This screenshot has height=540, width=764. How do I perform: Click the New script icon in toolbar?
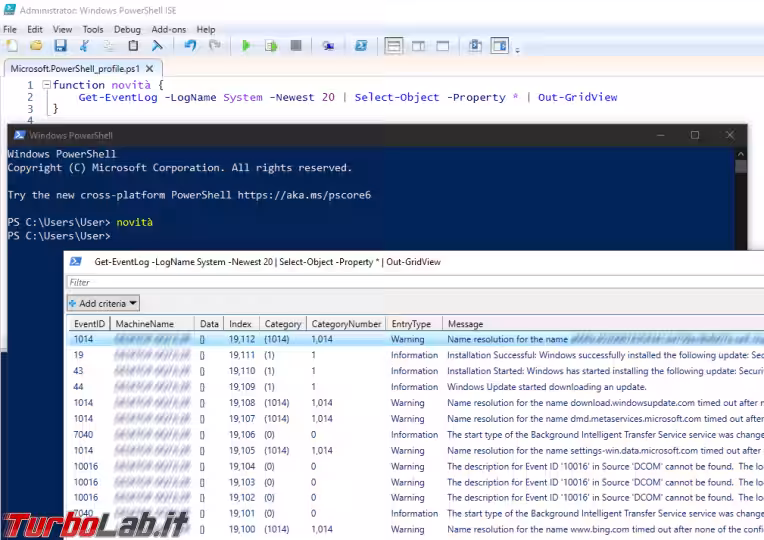point(12,46)
